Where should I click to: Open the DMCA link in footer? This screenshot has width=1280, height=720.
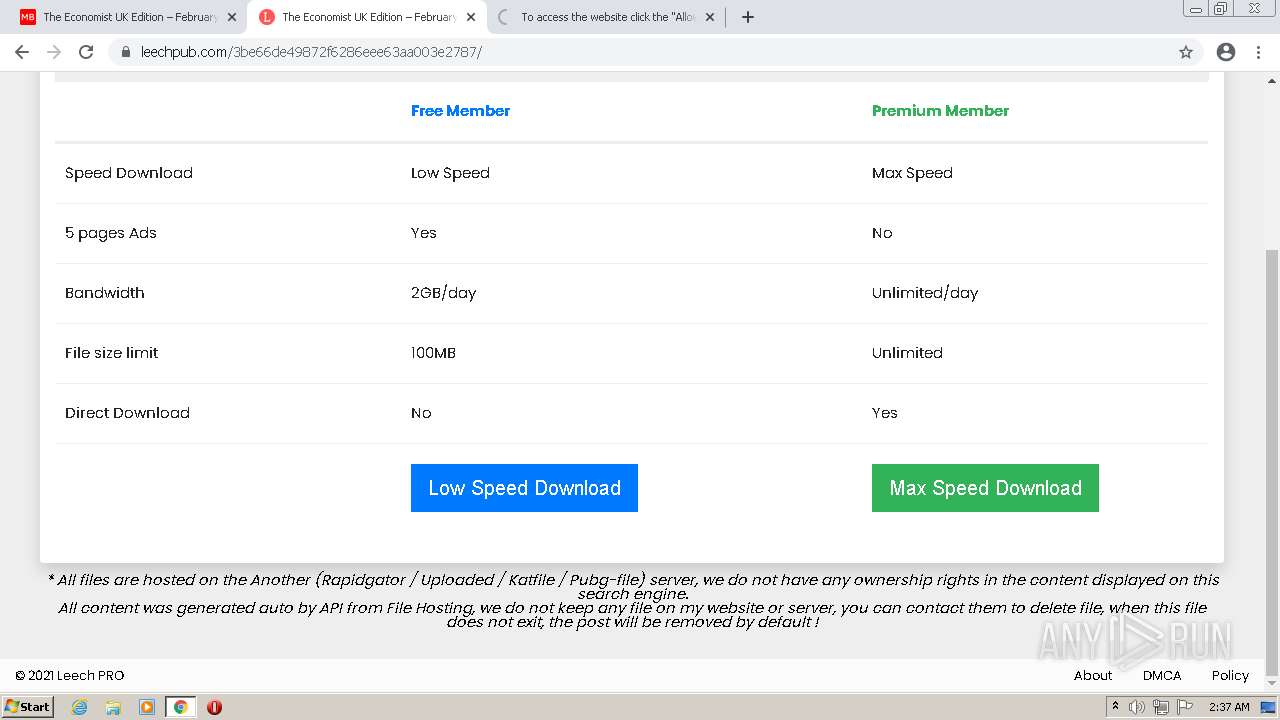(1162, 675)
